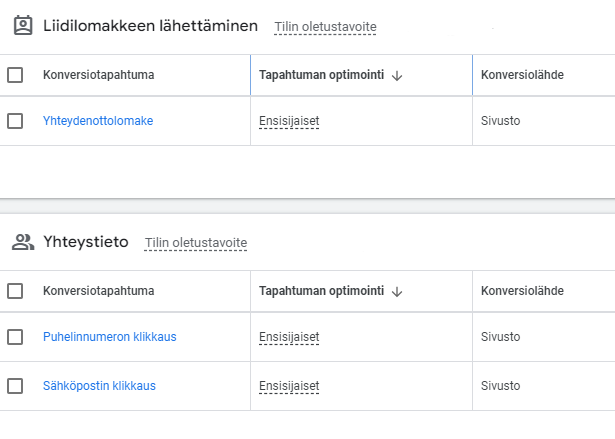Click Tilin oletustavoite next to Yhteystieto

pyautogui.click(x=196, y=243)
